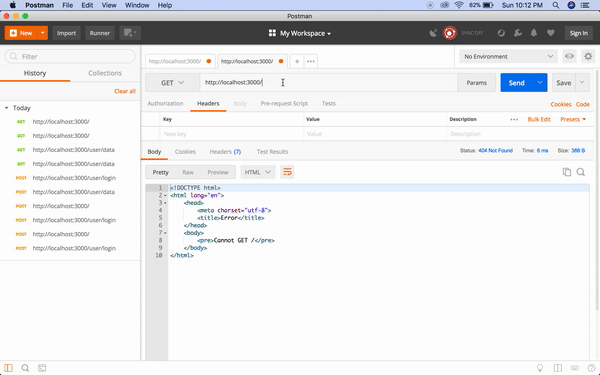Open the No Environment dropdown
The width and height of the screenshot is (600, 375).
[508, 57]
